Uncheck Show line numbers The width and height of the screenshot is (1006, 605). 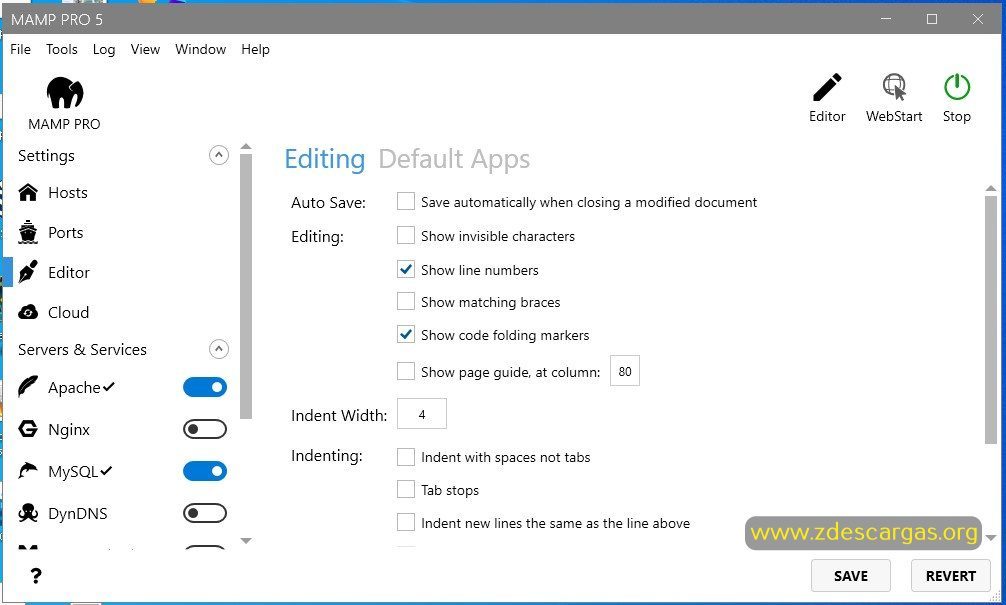pos(405,269)
